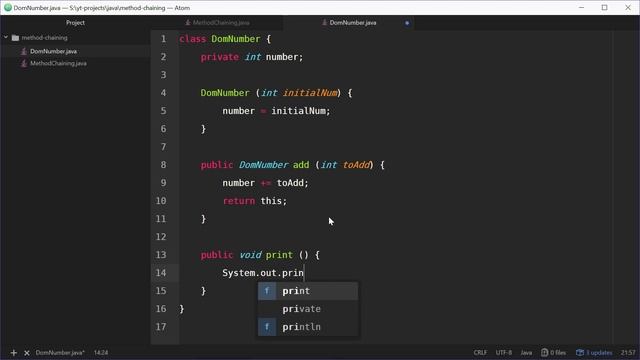Select the method-chaining folder icon
Image resolution: width=640 pixels, height=360 pixels.
16,38
